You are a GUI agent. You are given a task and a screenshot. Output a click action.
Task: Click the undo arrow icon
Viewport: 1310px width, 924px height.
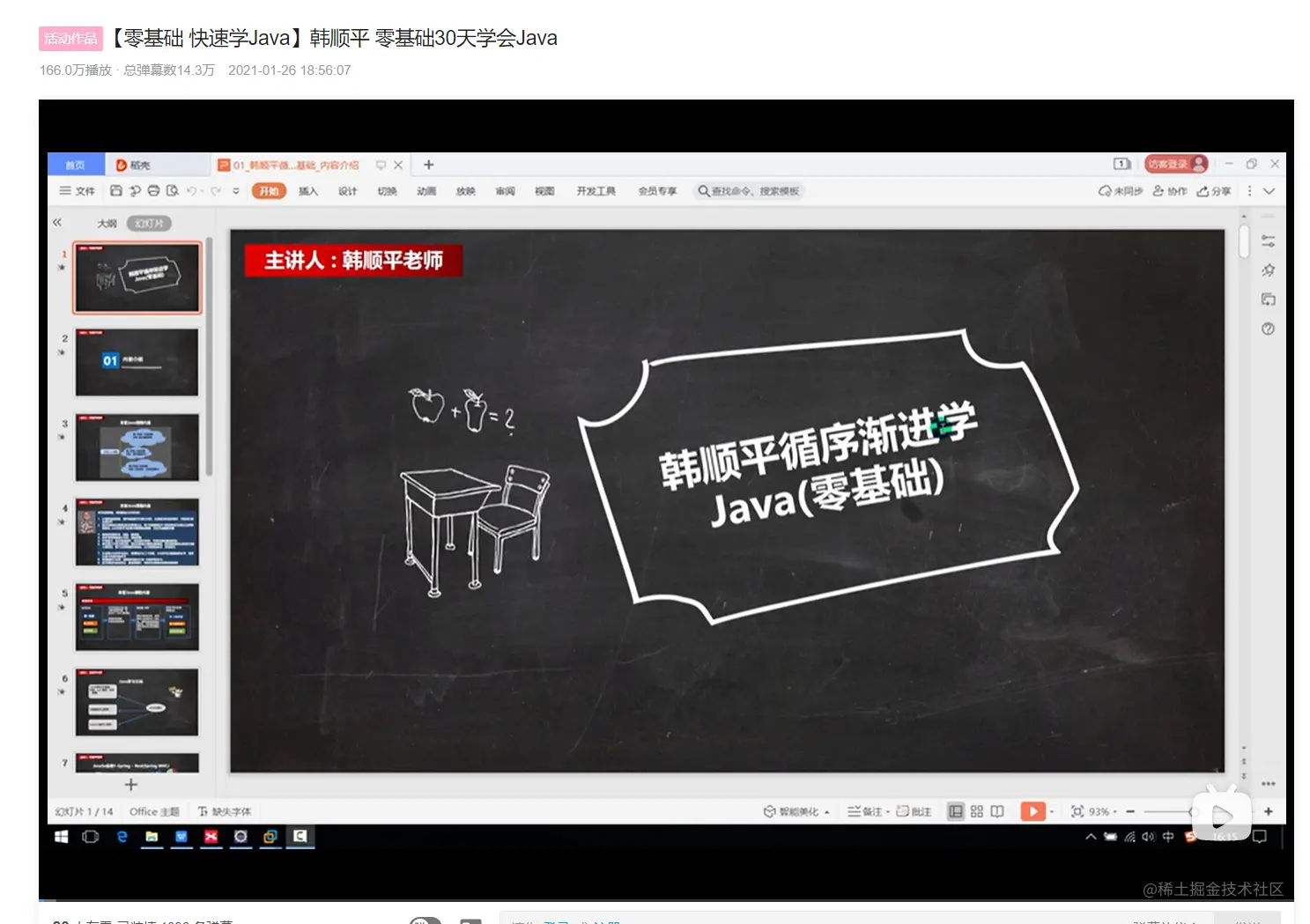[191, 191]
